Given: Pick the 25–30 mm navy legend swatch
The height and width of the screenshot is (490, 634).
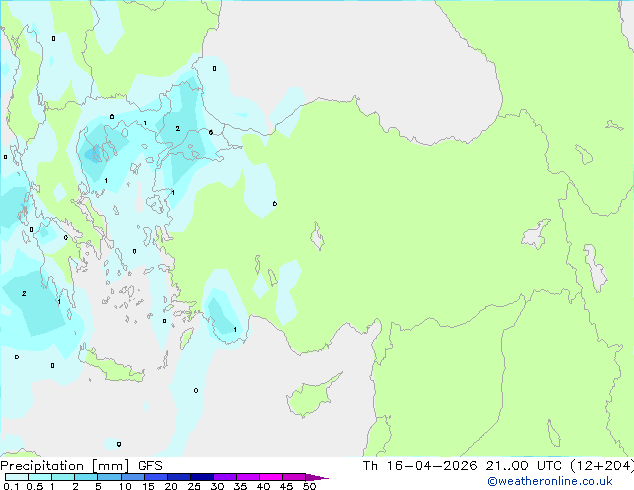Looking at the screenshot, I should click(202, 477).
